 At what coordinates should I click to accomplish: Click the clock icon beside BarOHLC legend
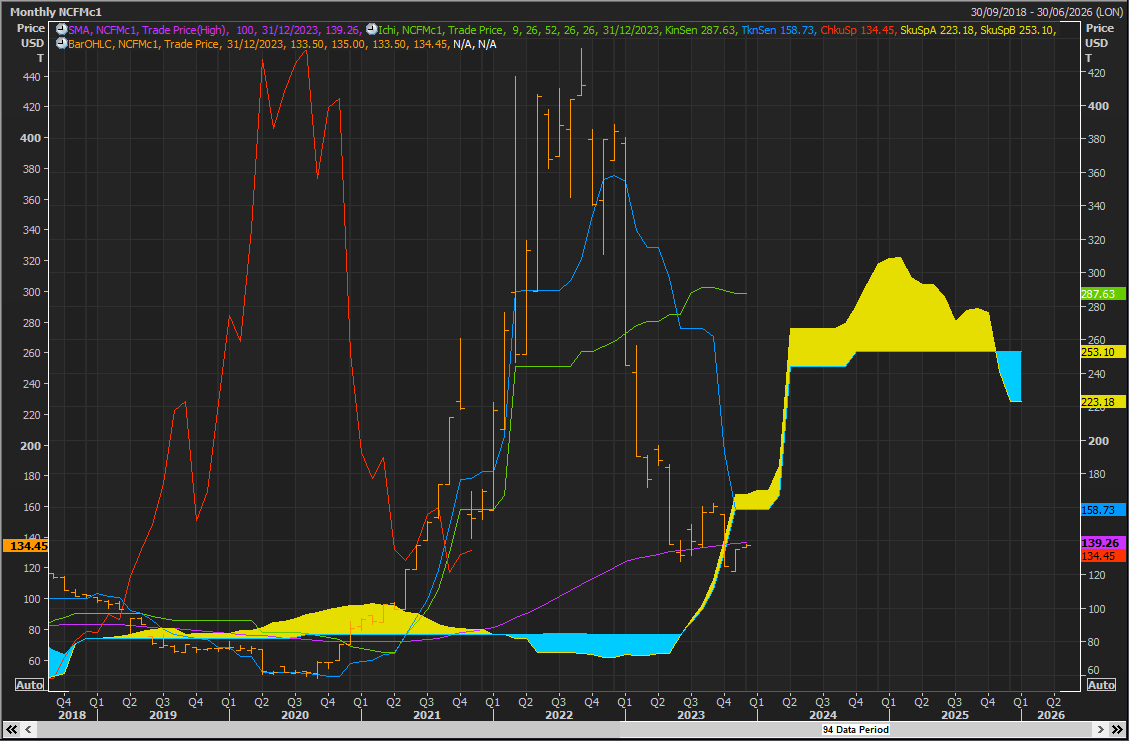point(61,44)
